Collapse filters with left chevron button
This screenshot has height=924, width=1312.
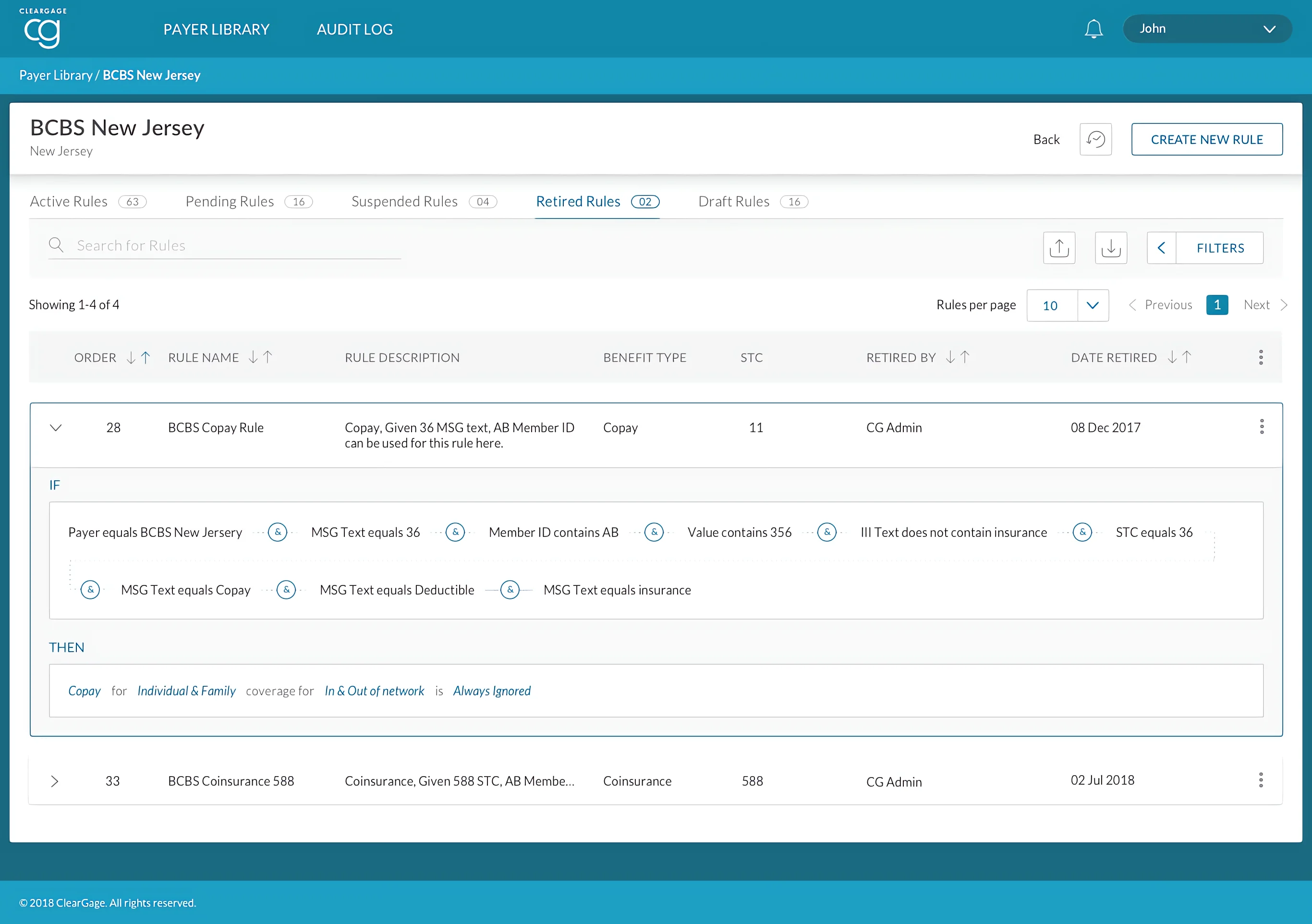click(x=1161, y=247)
